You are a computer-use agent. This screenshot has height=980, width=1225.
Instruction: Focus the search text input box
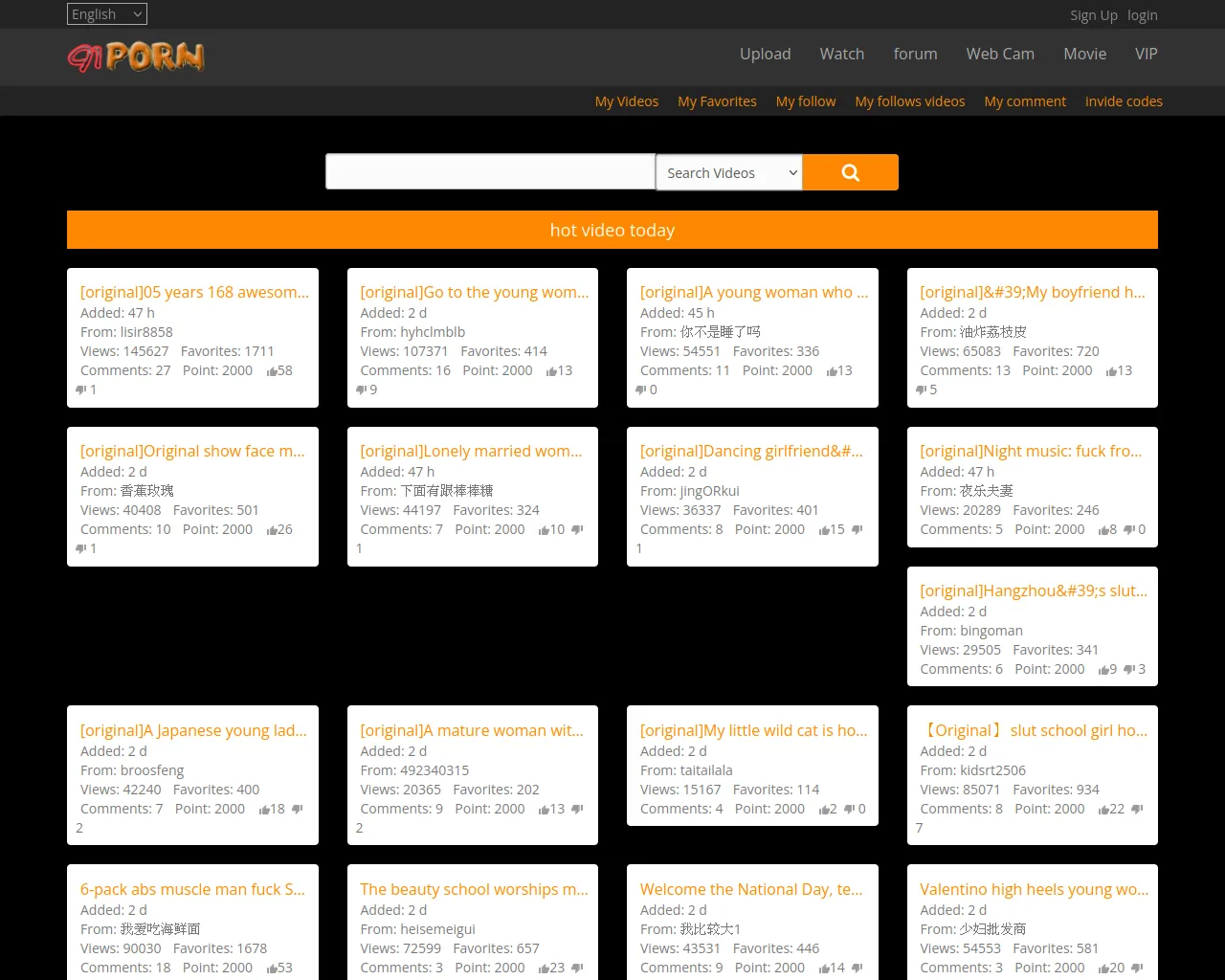490,172
